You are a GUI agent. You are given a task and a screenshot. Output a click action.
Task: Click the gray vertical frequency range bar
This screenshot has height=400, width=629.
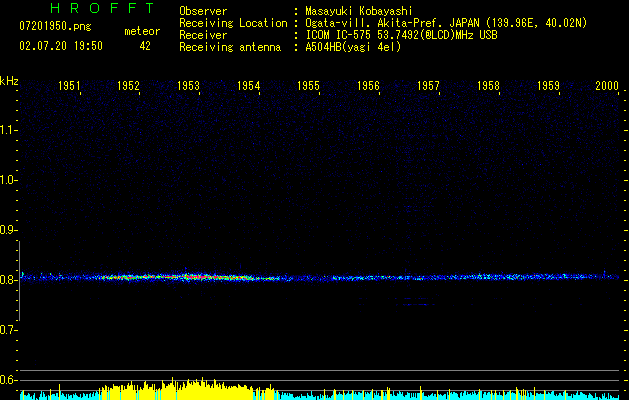point(19,281)
